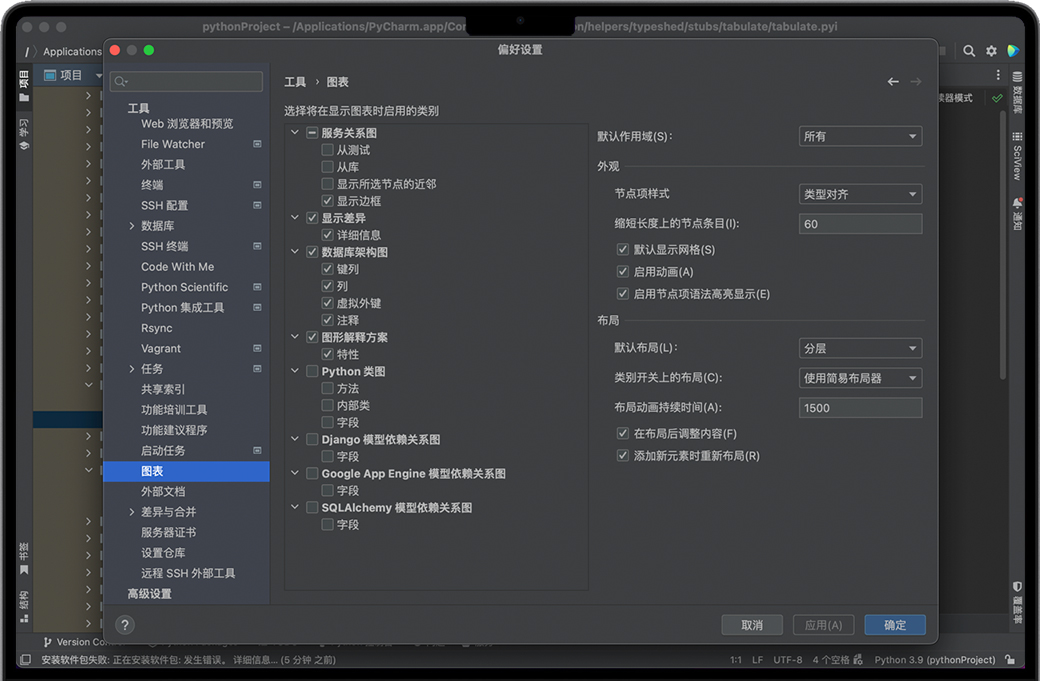Expand the 数据库 tree node in sidebar
Viewport: 1040px width, 681px height.
pos(131,226)
